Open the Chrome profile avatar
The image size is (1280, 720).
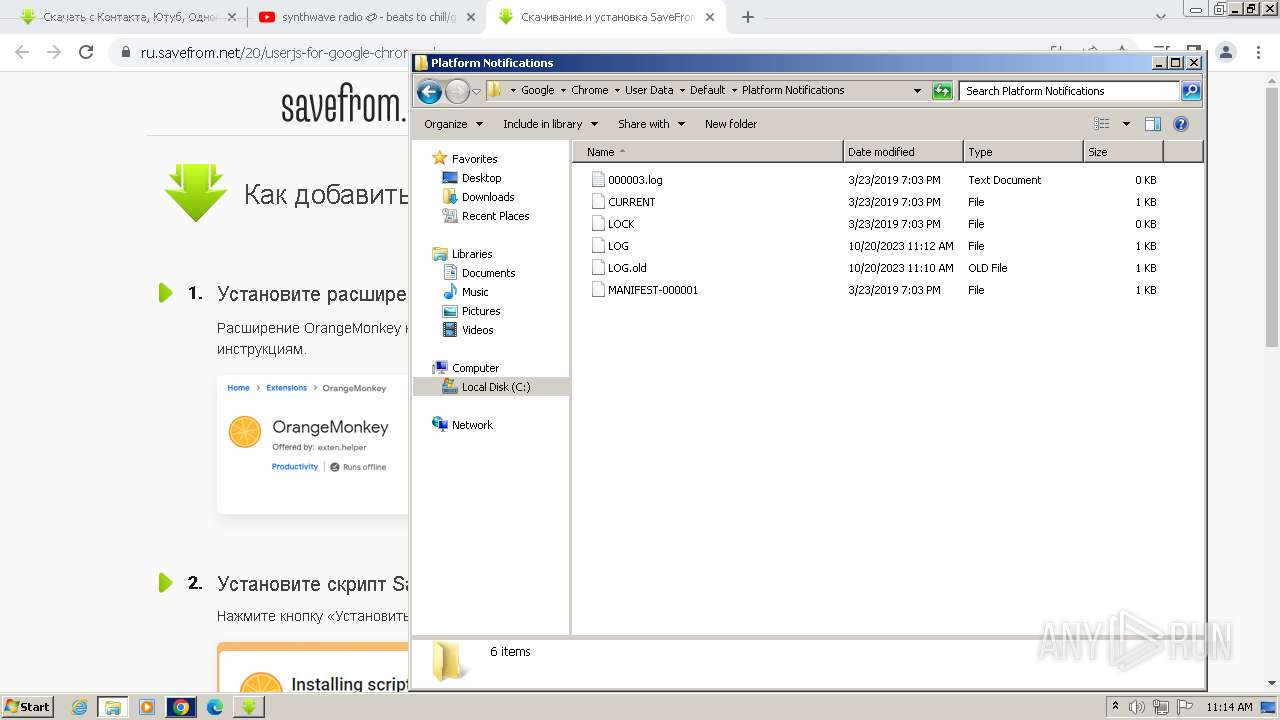tap(1228, 52)
